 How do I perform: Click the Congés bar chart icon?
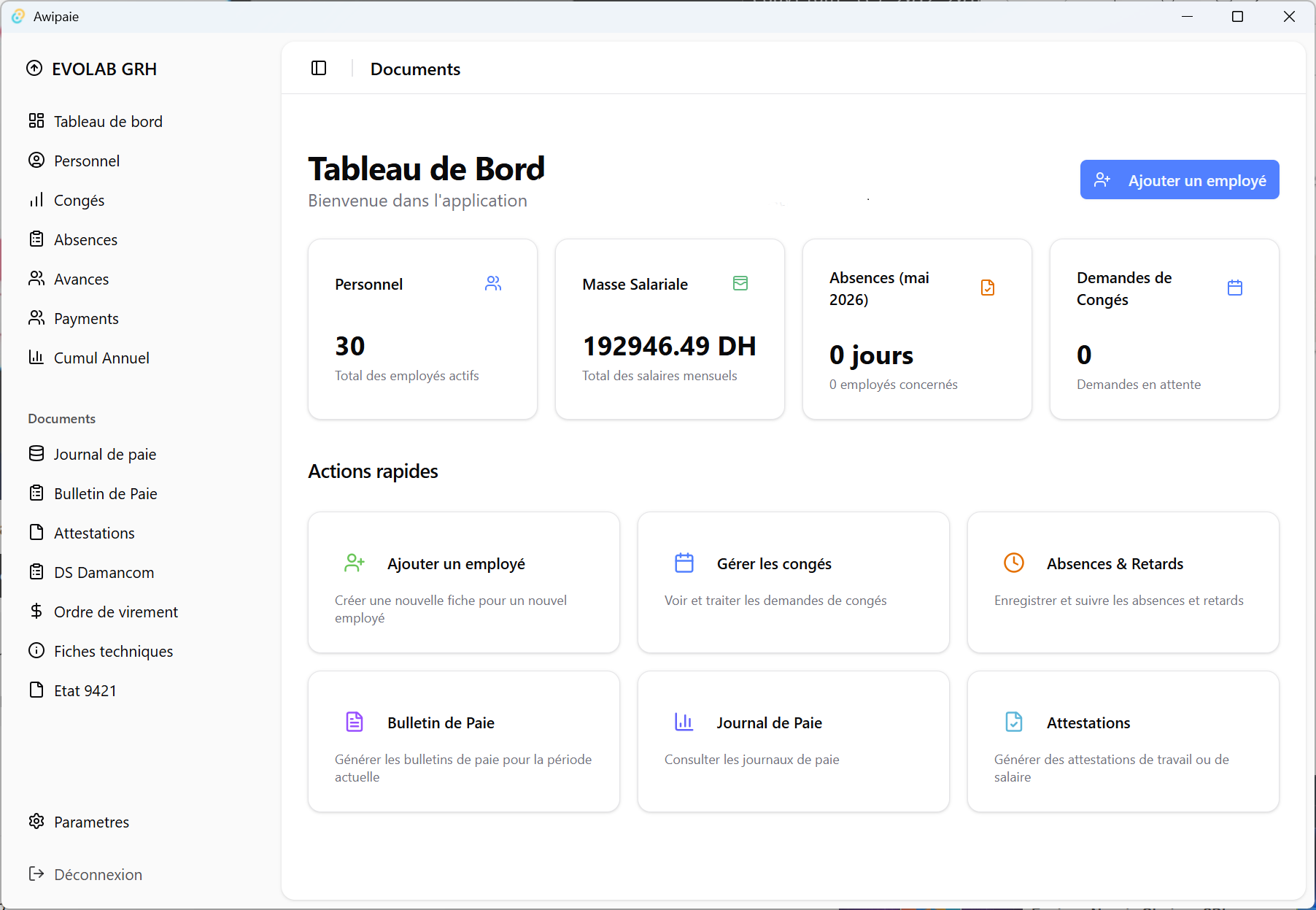tap(36, 199)
